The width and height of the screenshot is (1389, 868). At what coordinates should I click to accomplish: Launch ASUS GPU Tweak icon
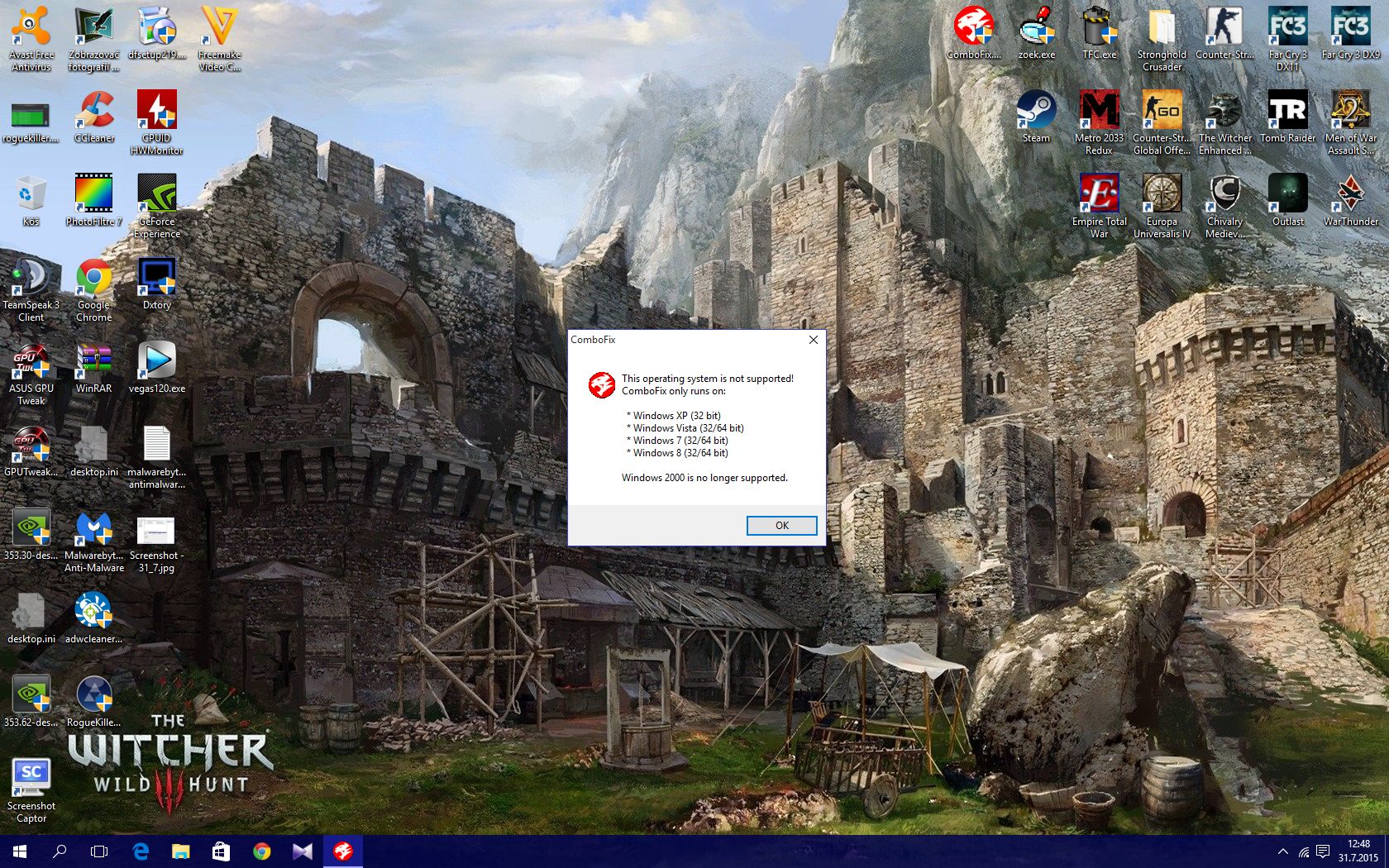31,374
